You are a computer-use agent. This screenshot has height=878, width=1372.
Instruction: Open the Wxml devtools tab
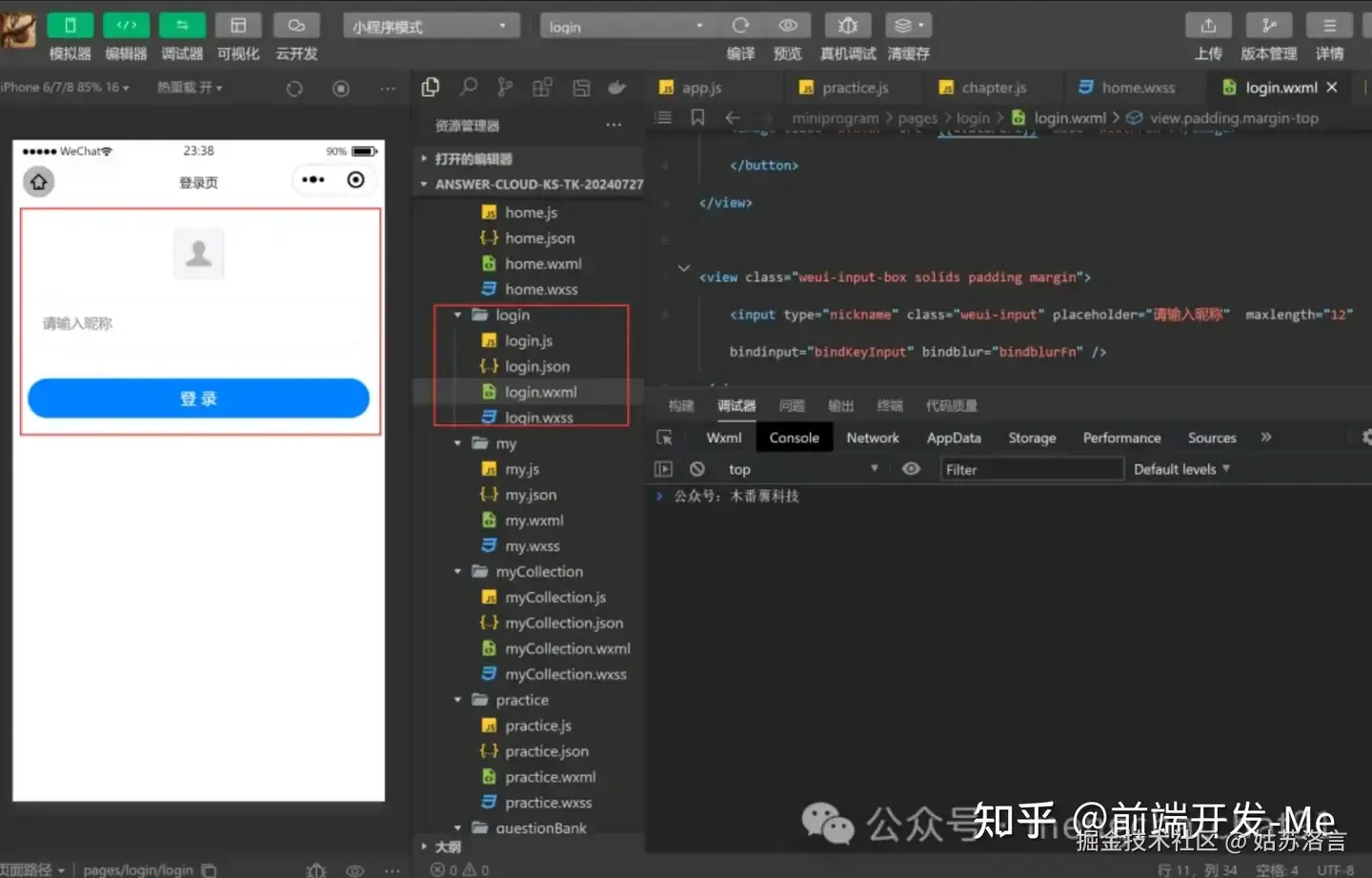(x=723, y=438)
